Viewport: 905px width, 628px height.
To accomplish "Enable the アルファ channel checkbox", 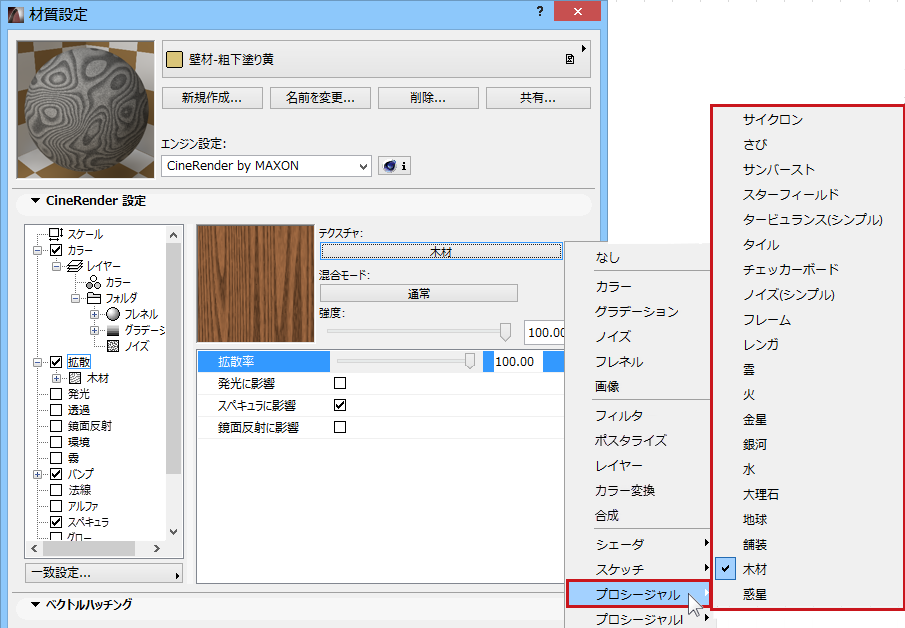I will (56, 506).
